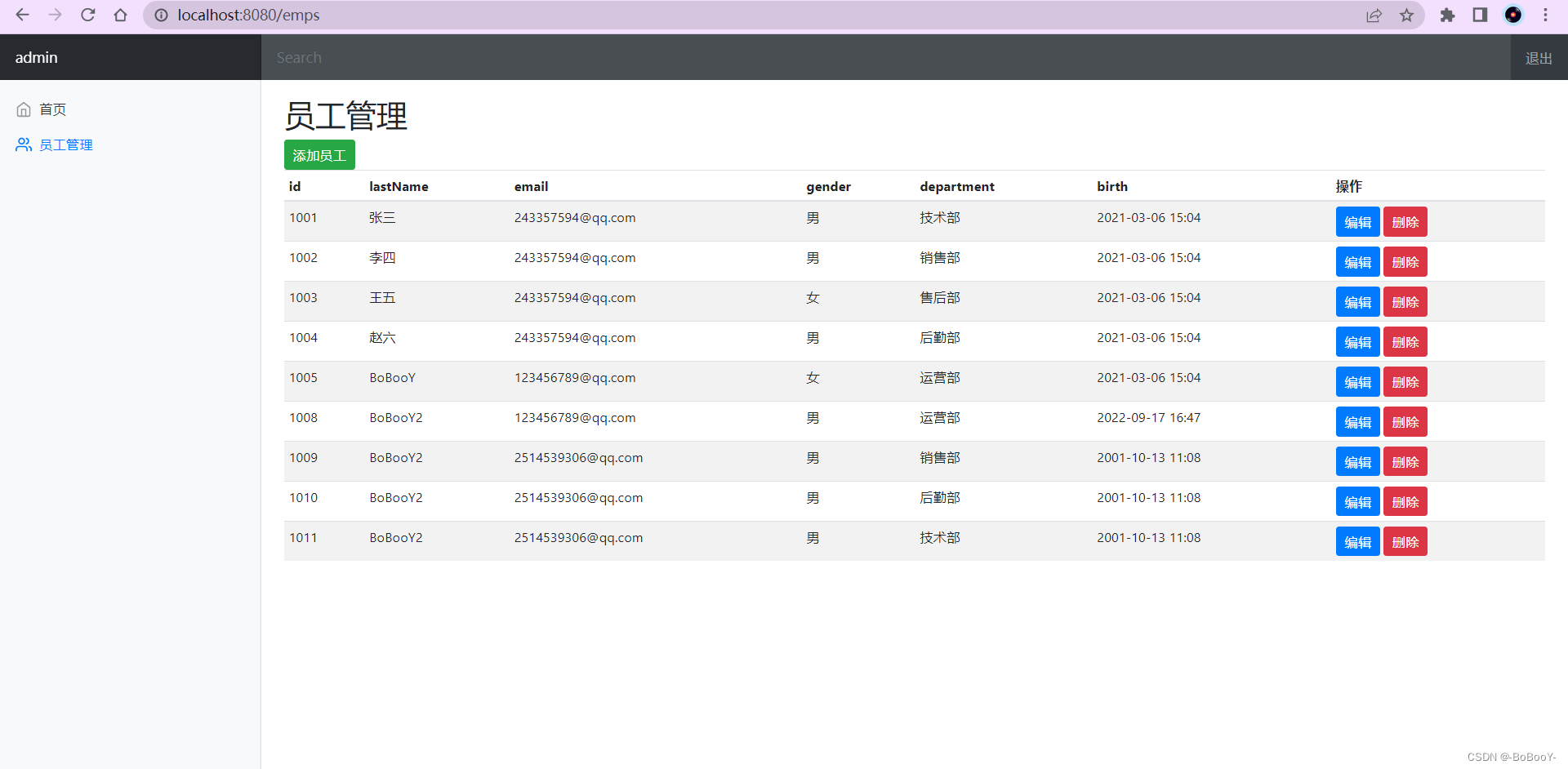Click the profile avatar icon
This screenshot has width=1568, height=769.
1513,15
